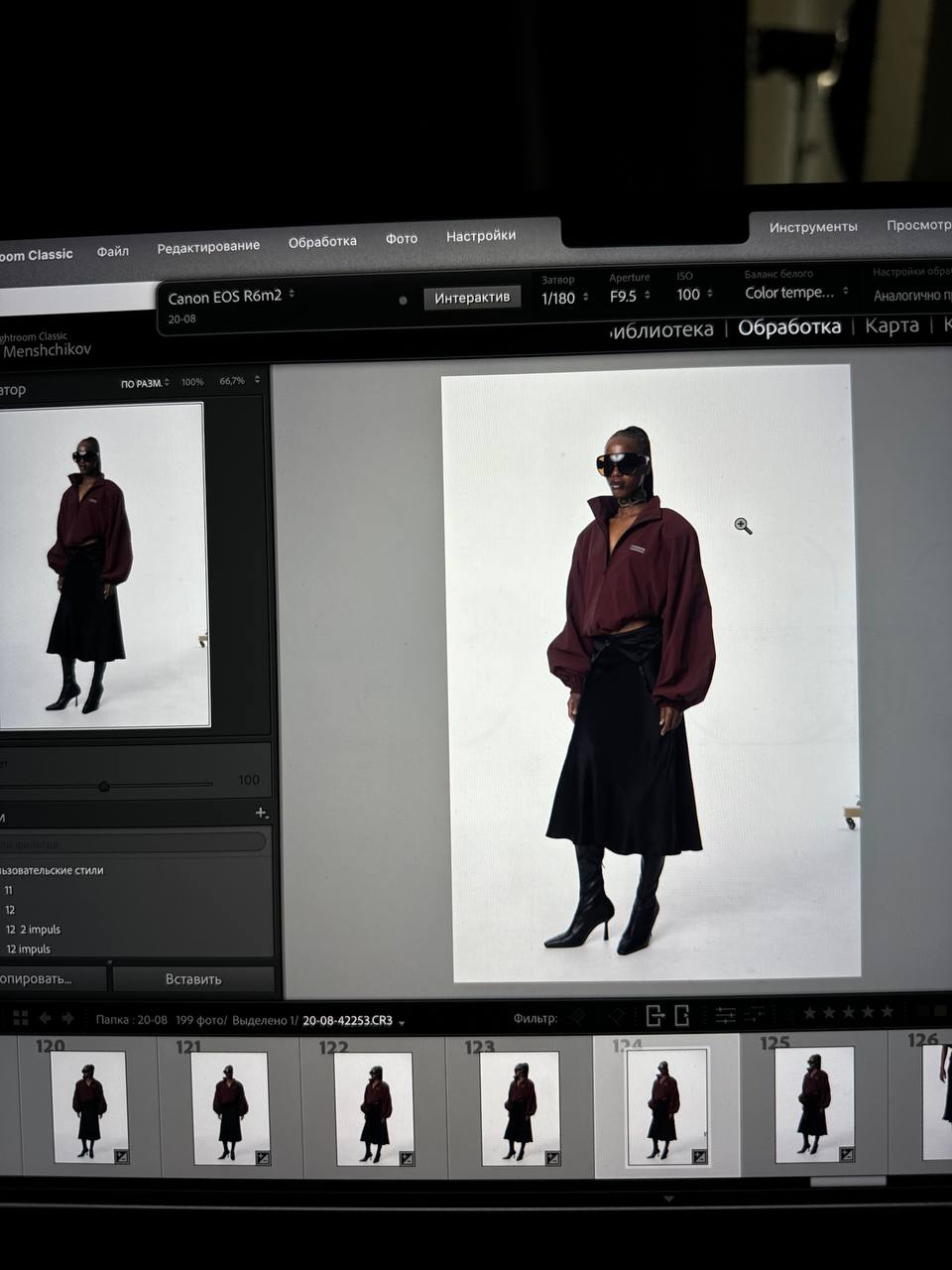
Task: Click the Копировать settings button
Action: pyautogui.click(x=52, y=979)
